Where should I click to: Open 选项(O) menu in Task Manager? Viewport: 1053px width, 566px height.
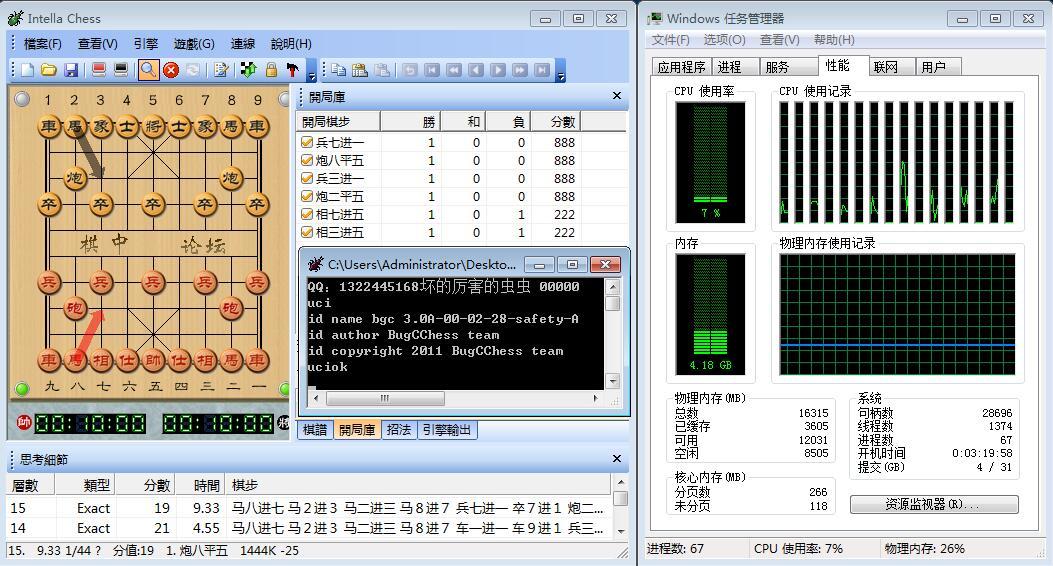[724, 40]
